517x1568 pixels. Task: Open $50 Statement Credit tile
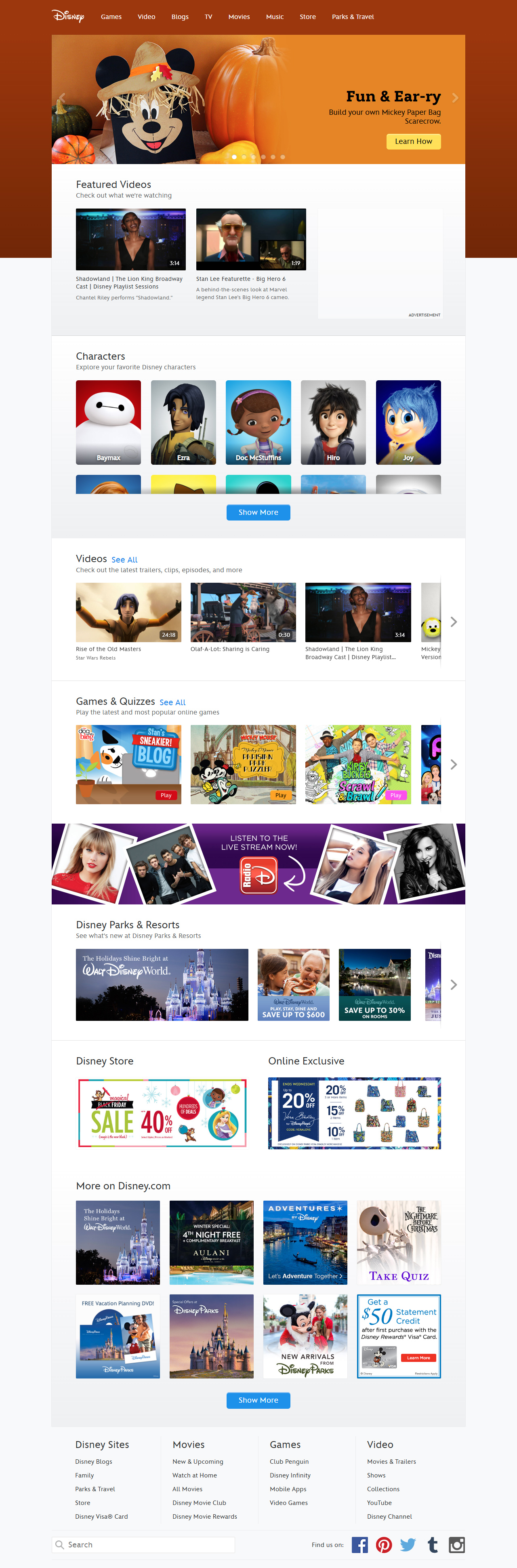tap(399, 1336)
